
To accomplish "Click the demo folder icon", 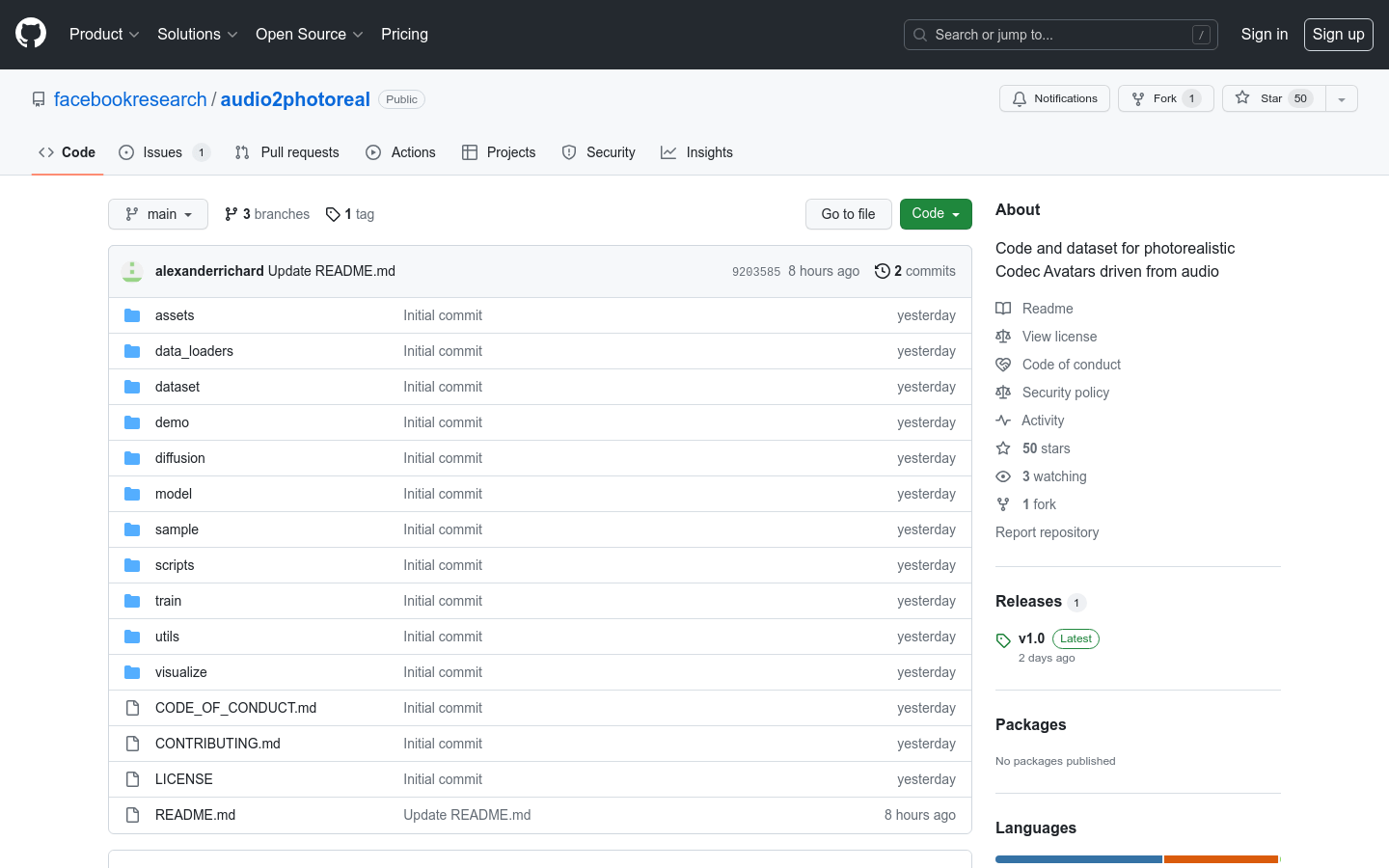I will (x=132, y=422).
